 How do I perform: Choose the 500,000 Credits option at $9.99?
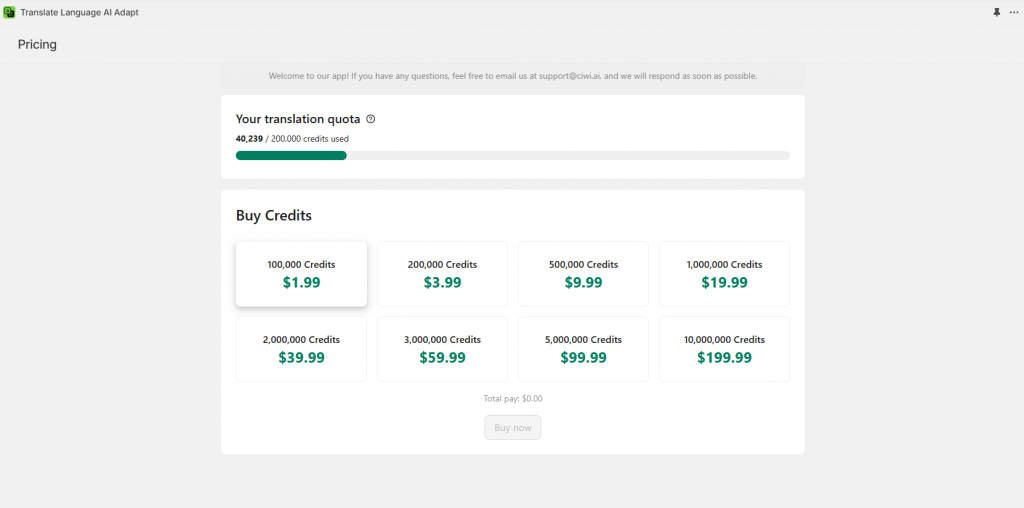click(583, 274)
